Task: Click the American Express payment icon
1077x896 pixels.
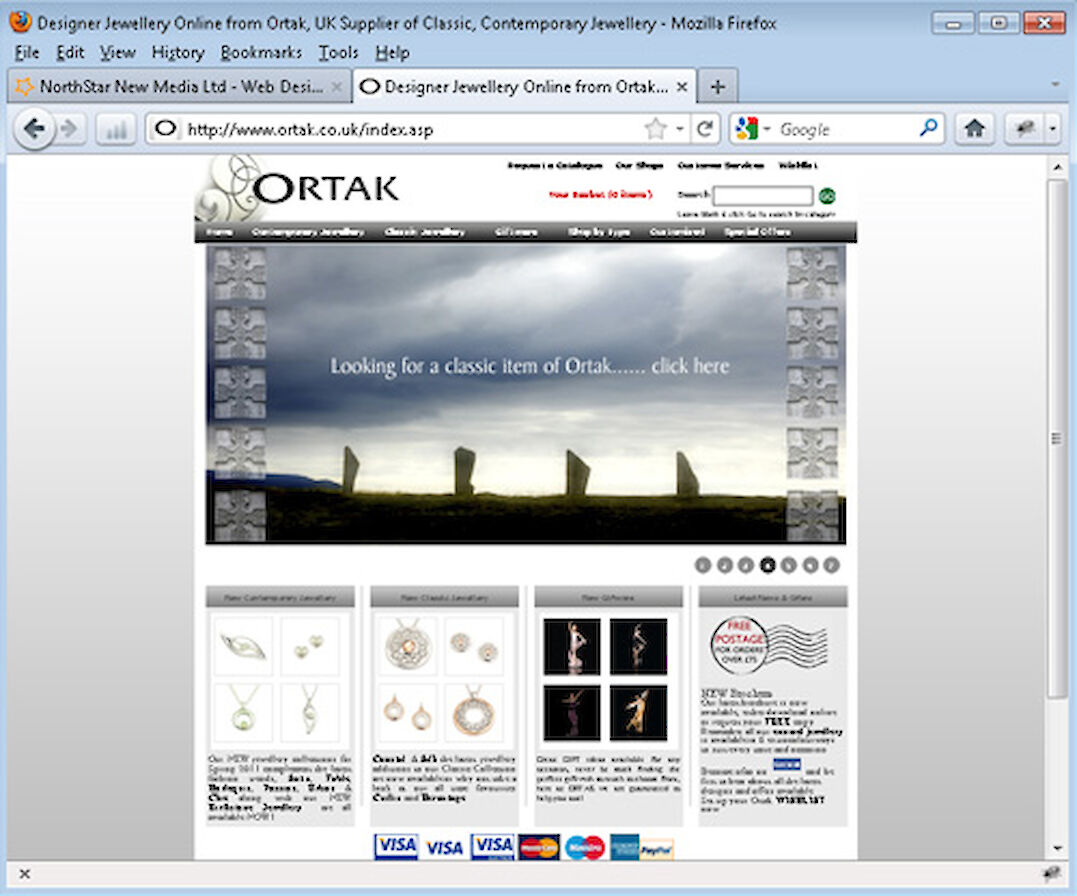Action: click(x=624, y=848)
